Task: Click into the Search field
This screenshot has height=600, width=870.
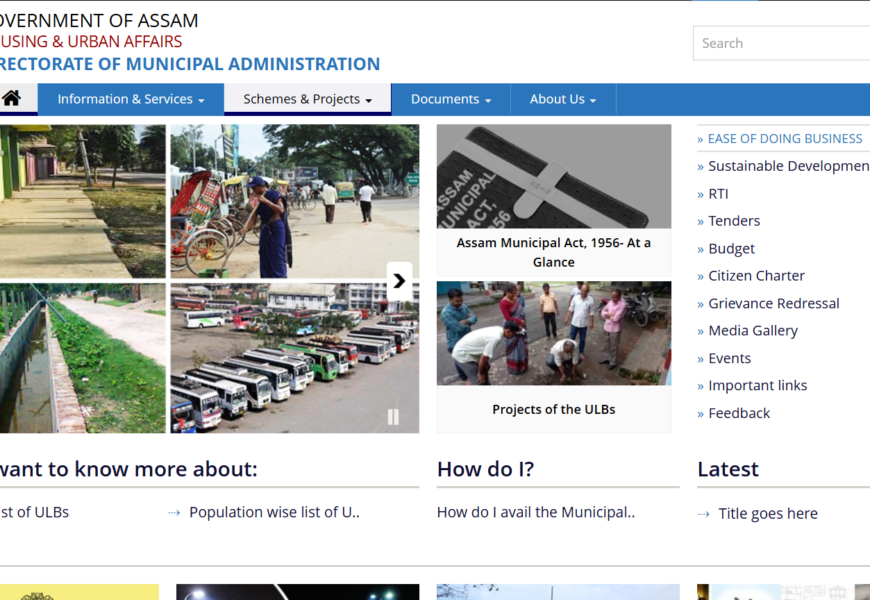Action: tap(782, 43)
